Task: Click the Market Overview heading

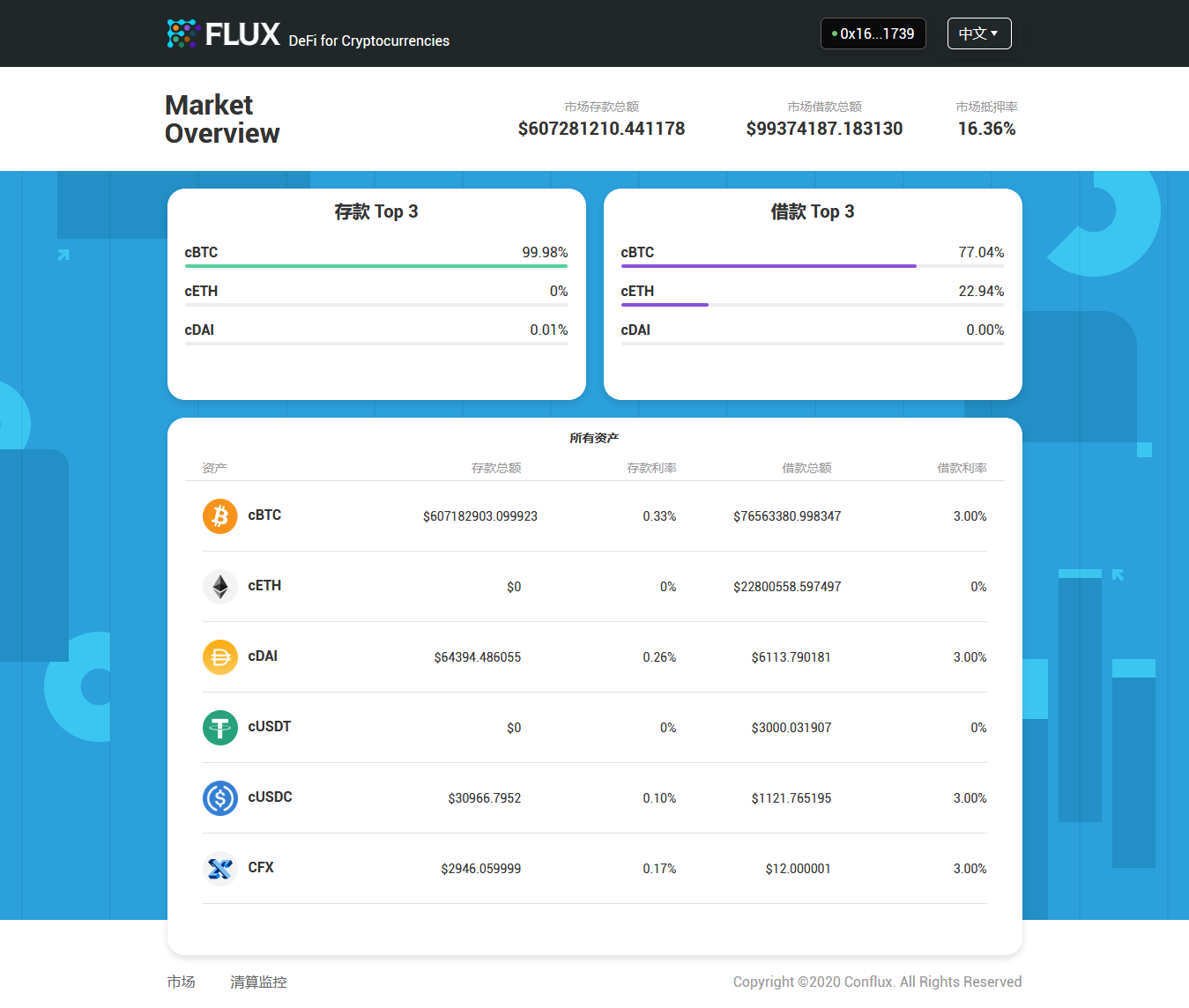Action: (222, 119)
